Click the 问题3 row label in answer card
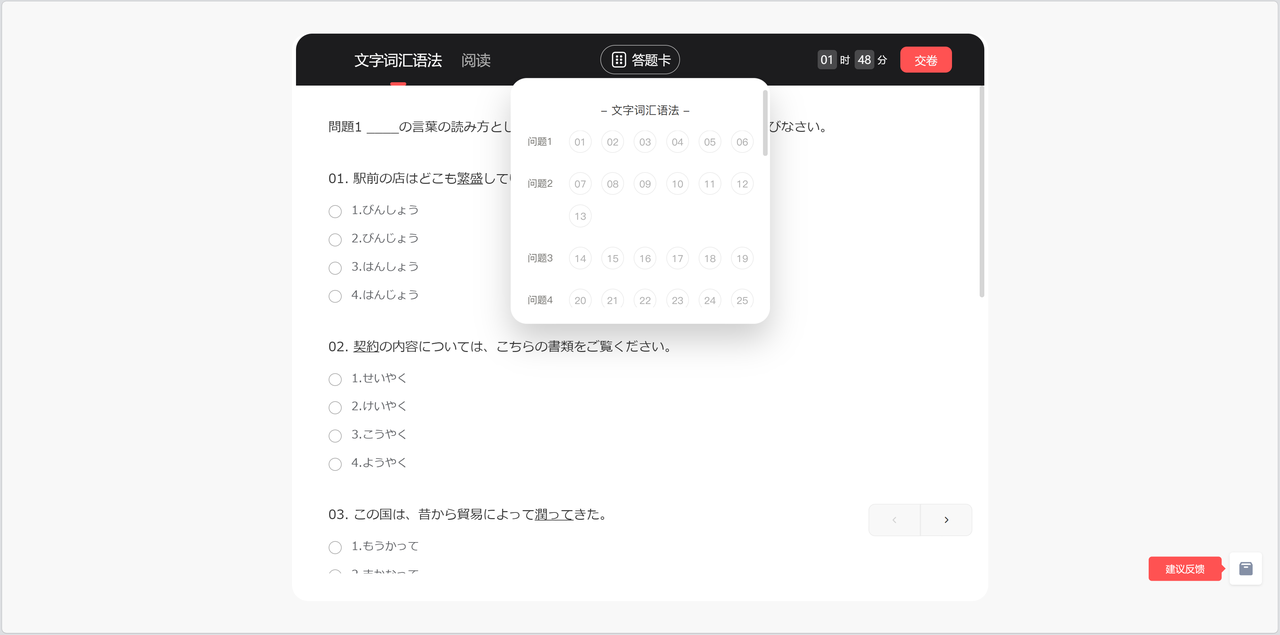The image size is (1280, 635). coord(540,258)
